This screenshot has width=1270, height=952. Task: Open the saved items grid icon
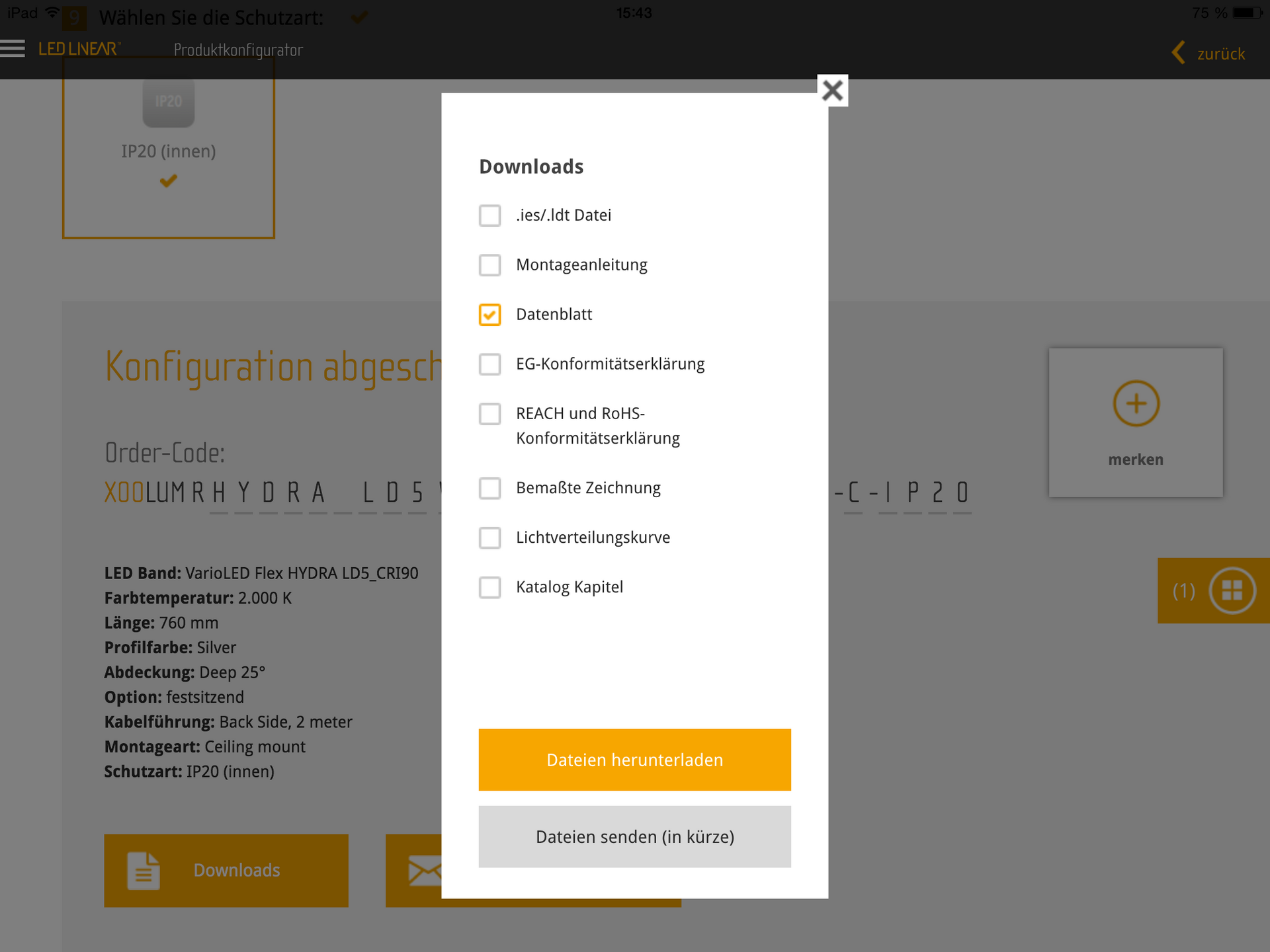[x=1232, y=590]
